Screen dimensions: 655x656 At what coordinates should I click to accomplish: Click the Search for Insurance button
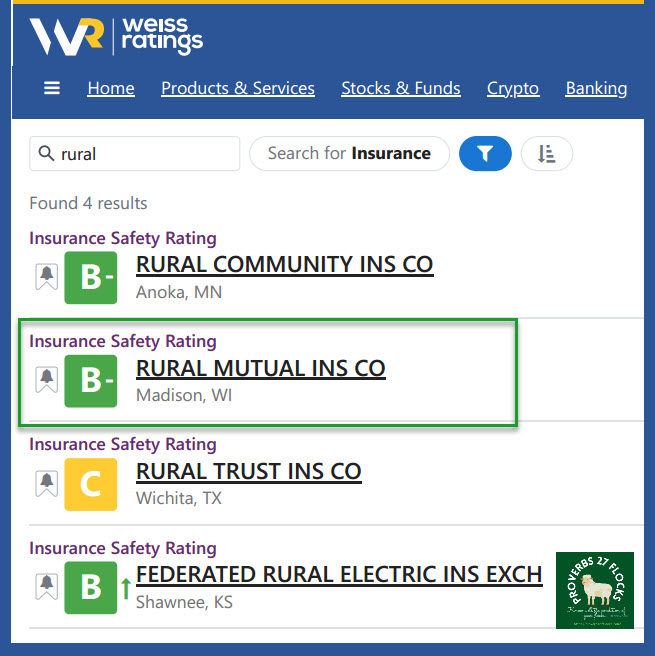point(349,154)
